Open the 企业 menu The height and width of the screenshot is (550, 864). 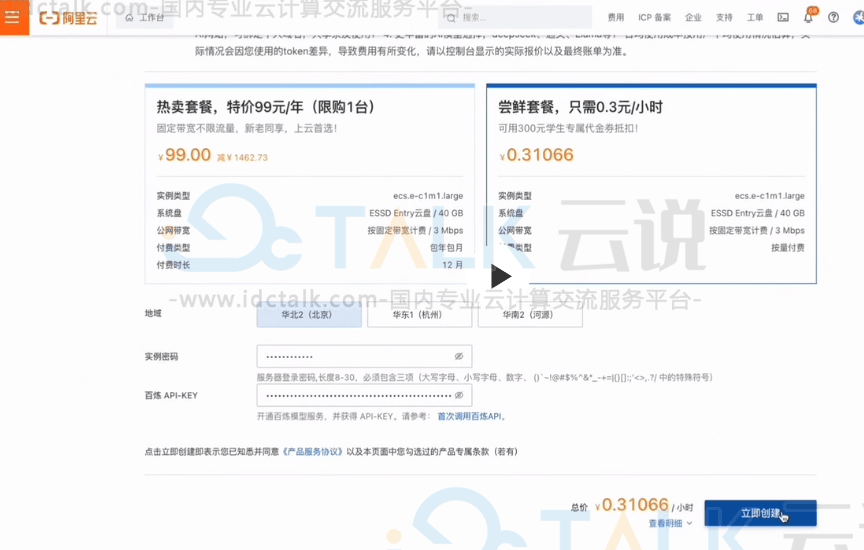point(693,18)
